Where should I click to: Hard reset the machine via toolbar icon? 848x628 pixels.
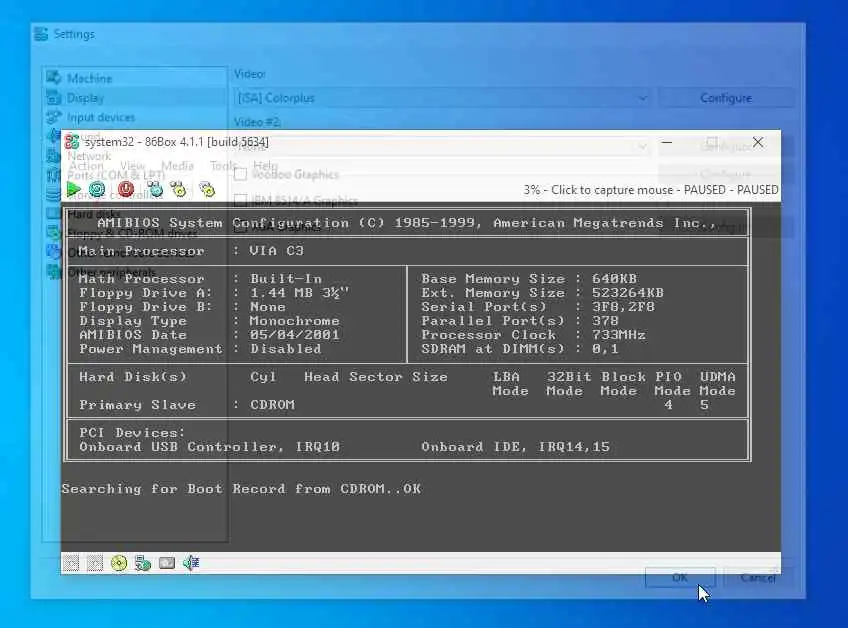tap(97, 189)
